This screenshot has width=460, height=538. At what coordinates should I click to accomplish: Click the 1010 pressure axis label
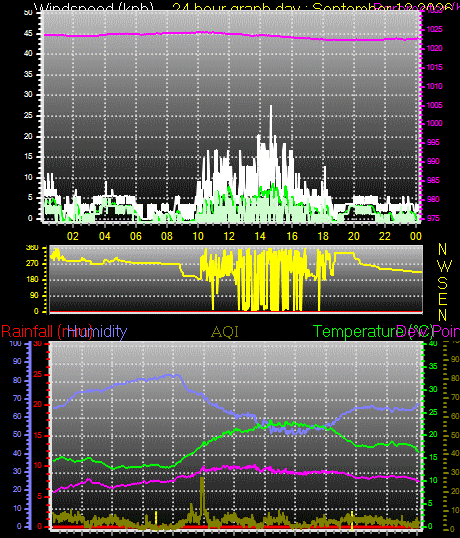point(434,86)
